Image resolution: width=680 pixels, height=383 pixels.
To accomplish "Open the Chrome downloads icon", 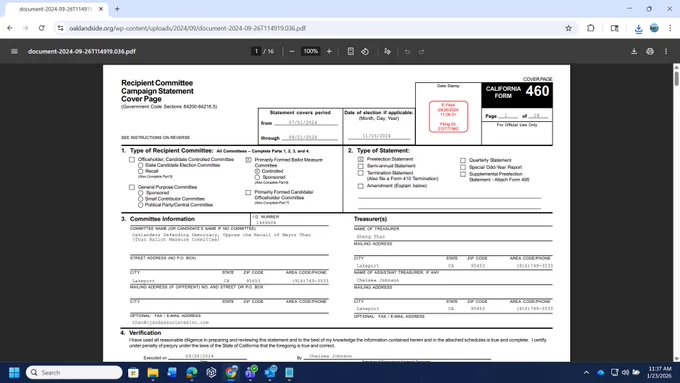I will pos(638,29).
